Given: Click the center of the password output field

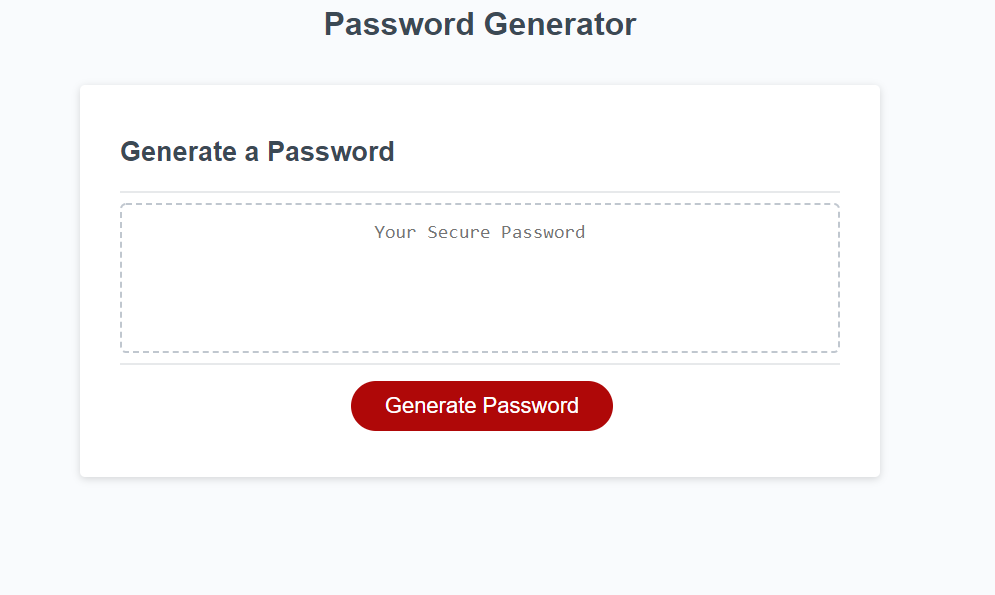Looking at the screenshot, I should pyautogui.click(x=479, y=278).
